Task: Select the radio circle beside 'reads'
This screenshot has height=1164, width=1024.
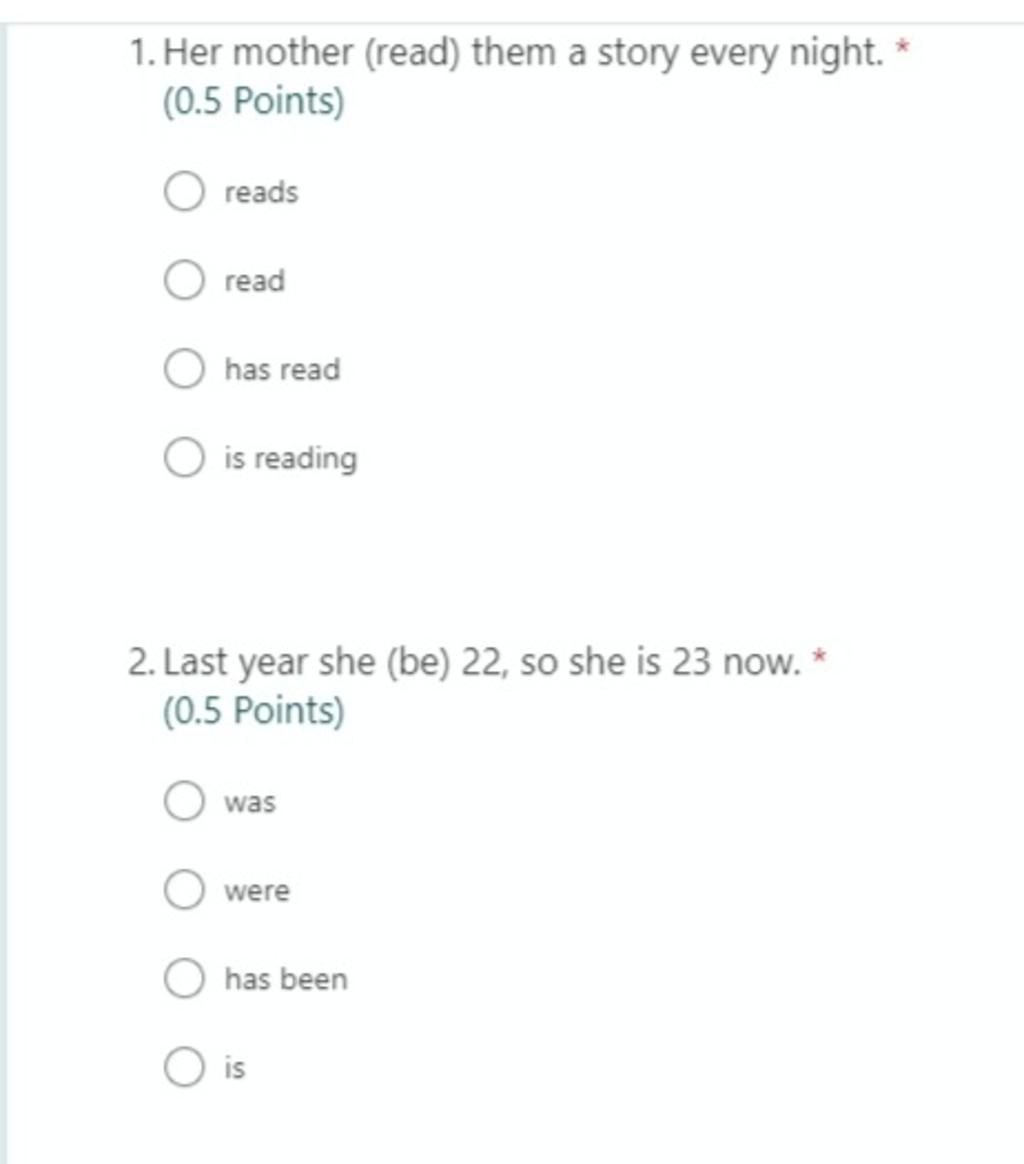Action: tap(184, 192)
